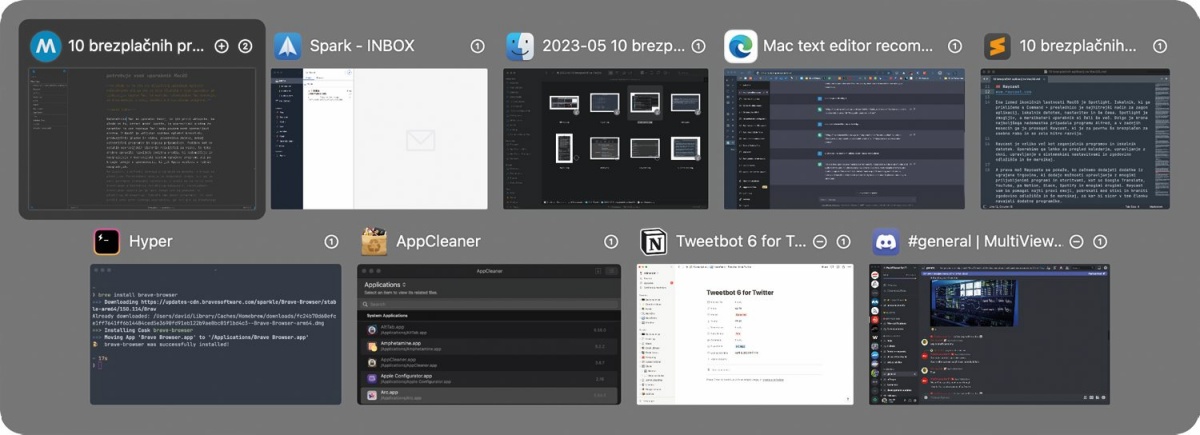Viewport: 1200px width, 435px height.
Task: Click the space badge next to Finder window title
Action: click(699, 46)
